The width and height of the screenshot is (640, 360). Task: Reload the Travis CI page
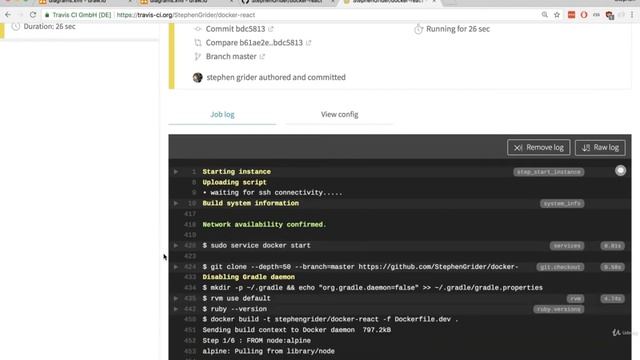tap(33, 15)
